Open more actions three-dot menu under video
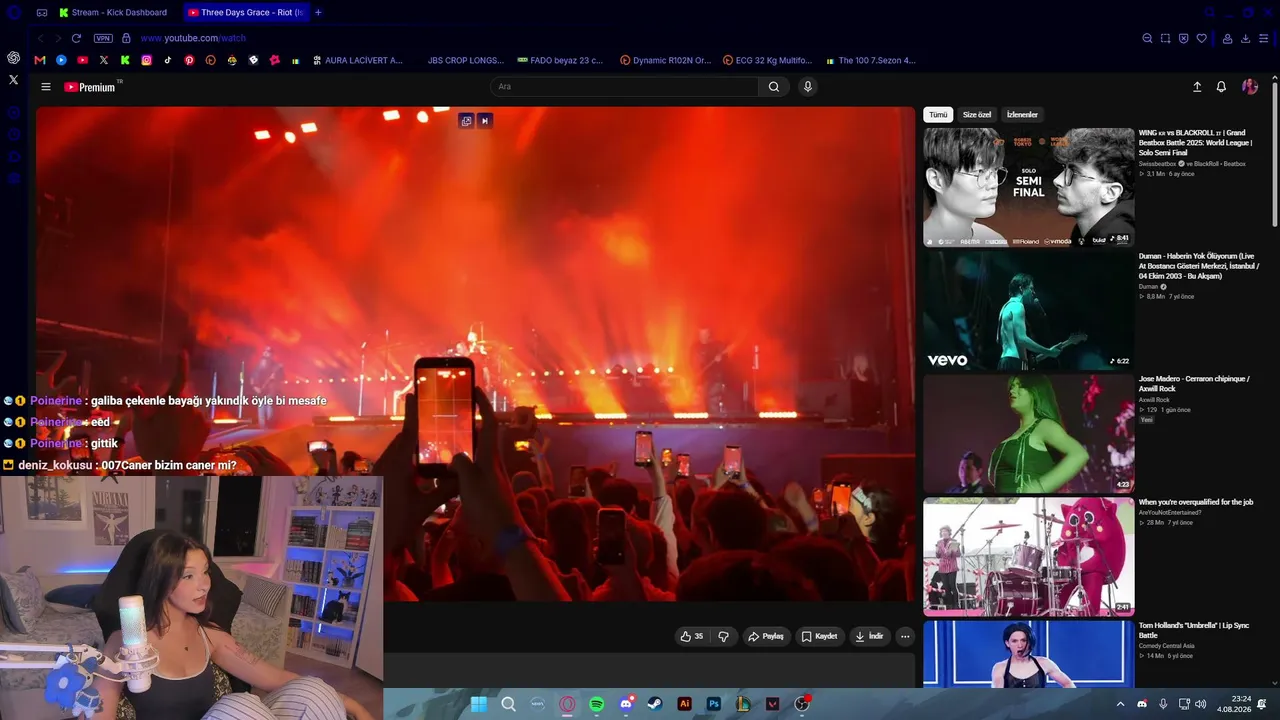 (905, 636)
